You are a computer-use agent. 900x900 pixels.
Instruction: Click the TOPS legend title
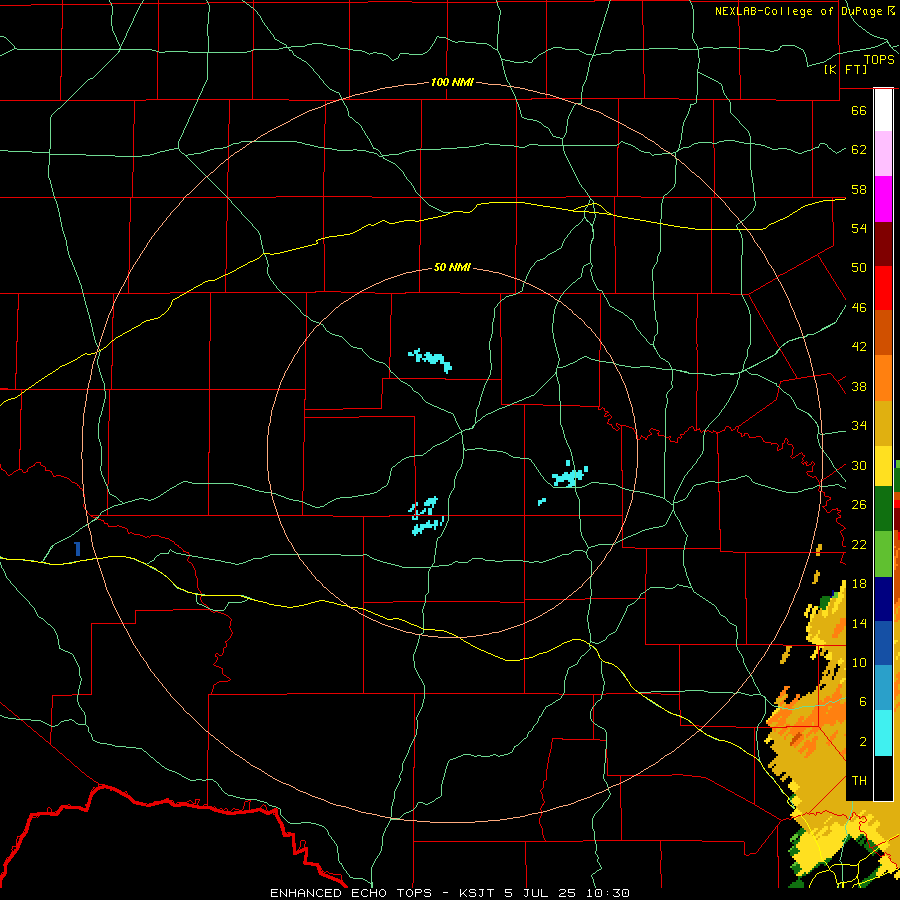[x=879, y=60]
